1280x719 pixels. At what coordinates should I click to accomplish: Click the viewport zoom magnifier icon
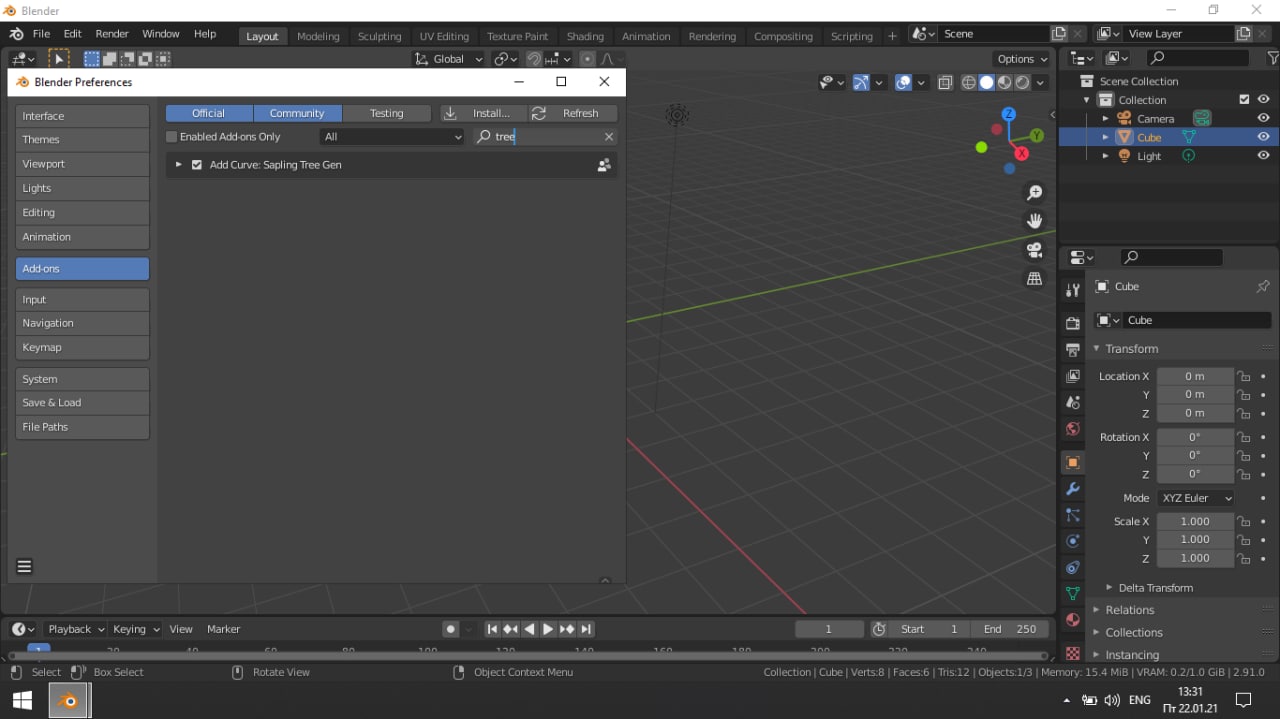pyautogui.click(x=1035, y=192)
